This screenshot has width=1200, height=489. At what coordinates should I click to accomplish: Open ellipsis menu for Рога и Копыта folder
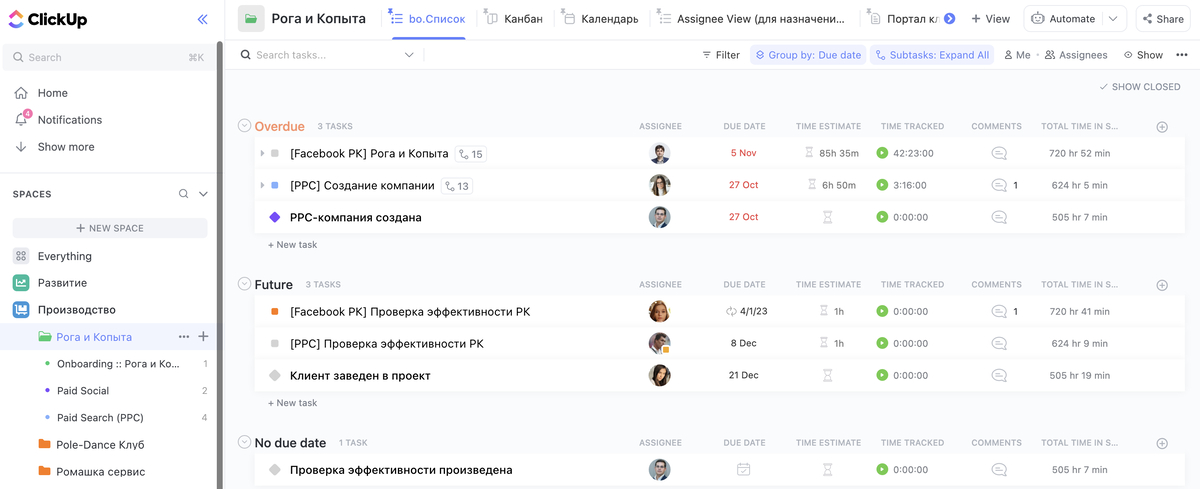click(183, 337)
